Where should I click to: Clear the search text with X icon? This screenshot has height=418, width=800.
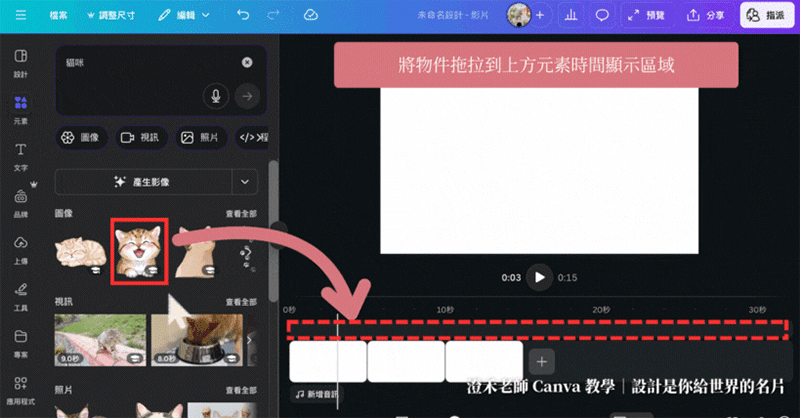click(247, 62)
